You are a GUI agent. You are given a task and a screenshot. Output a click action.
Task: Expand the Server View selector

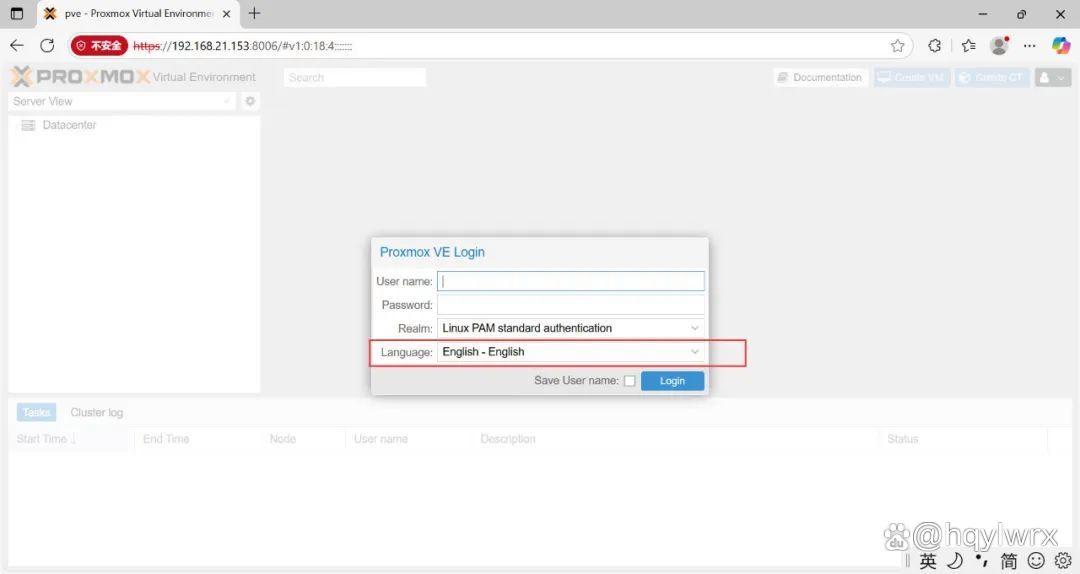pyautogui.click(x=123, y=101)
